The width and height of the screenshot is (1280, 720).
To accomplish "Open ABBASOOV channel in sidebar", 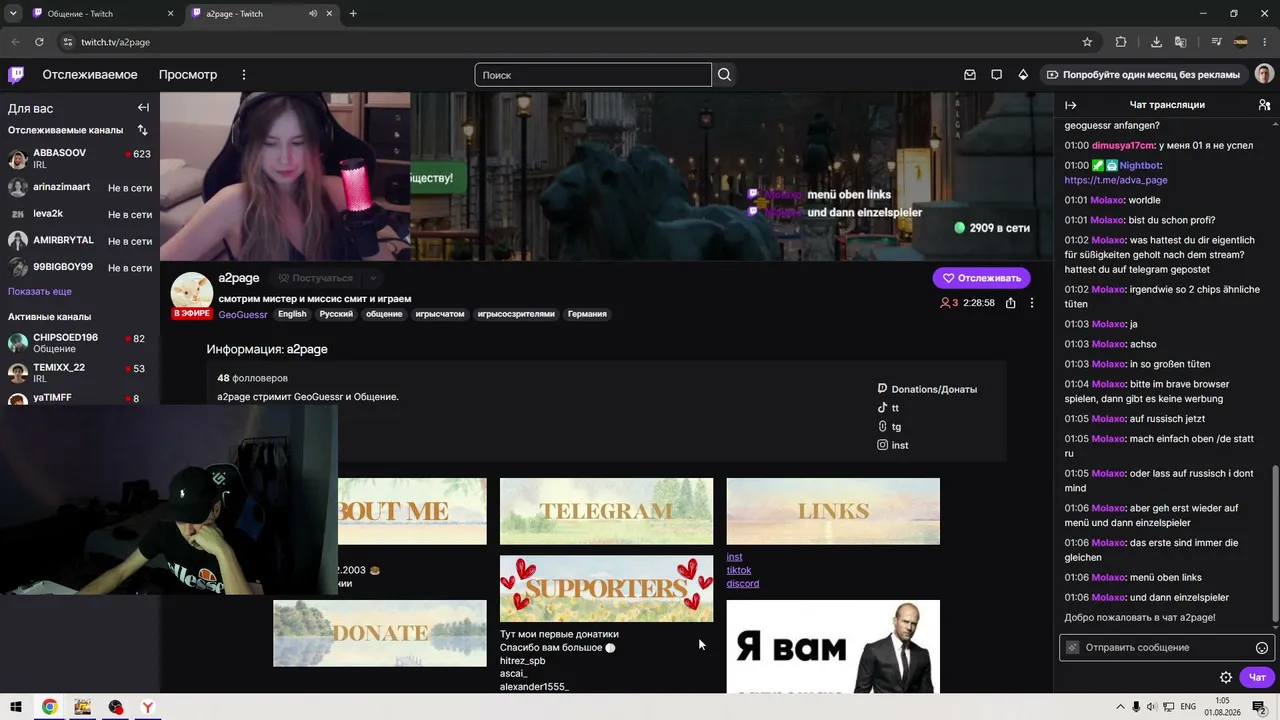I will click(80, 159).
